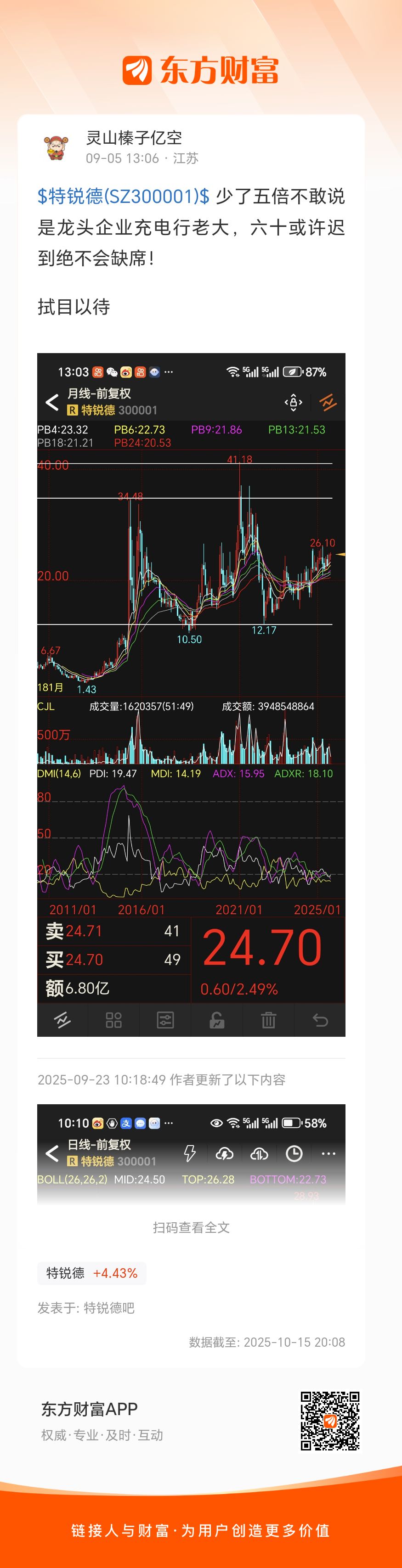Tap the 87% battery icon in status bar
The width and height of the screenshot is (402, 1568).
(292, 372)
